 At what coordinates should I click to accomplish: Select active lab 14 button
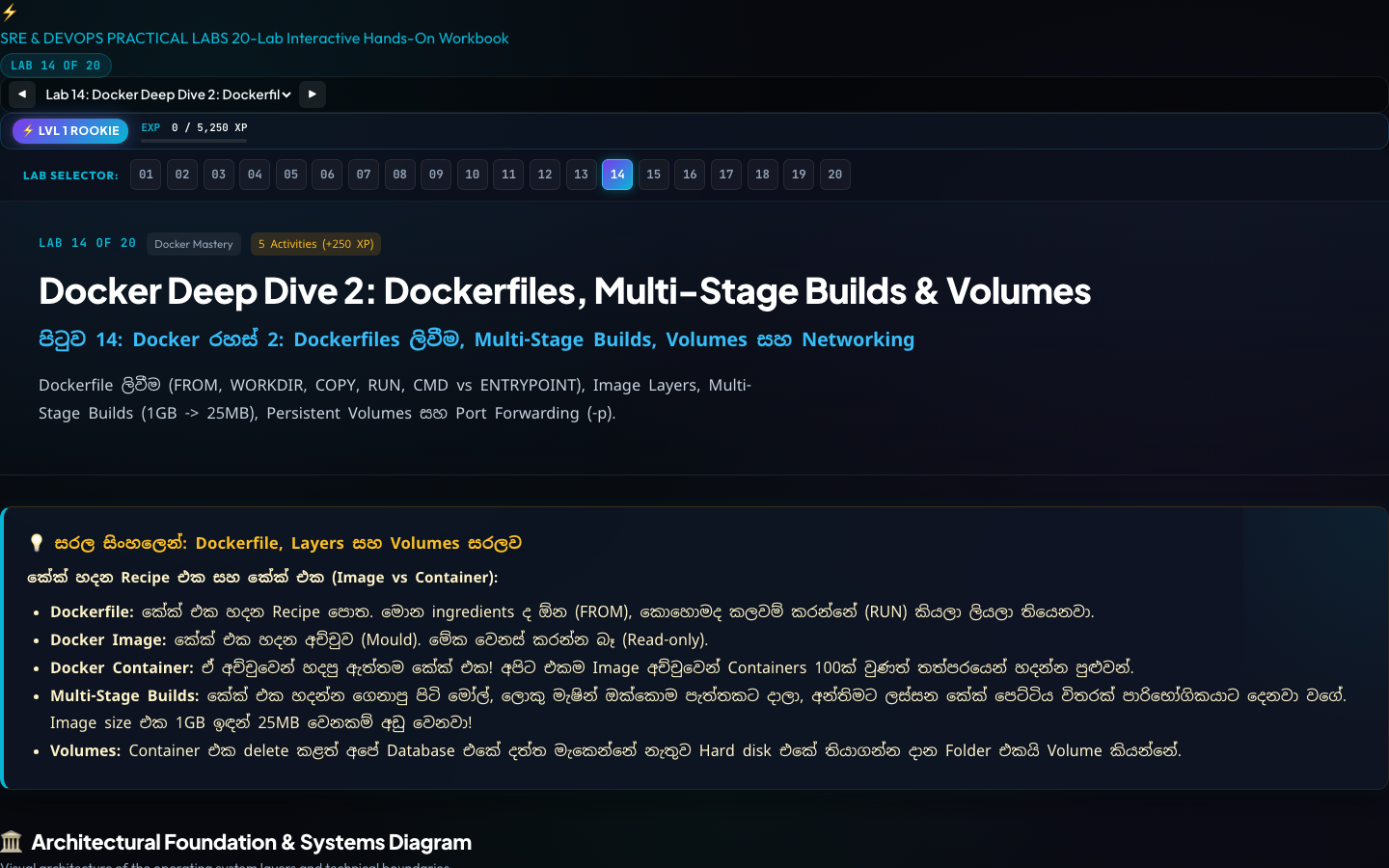(x=617, y=175)
